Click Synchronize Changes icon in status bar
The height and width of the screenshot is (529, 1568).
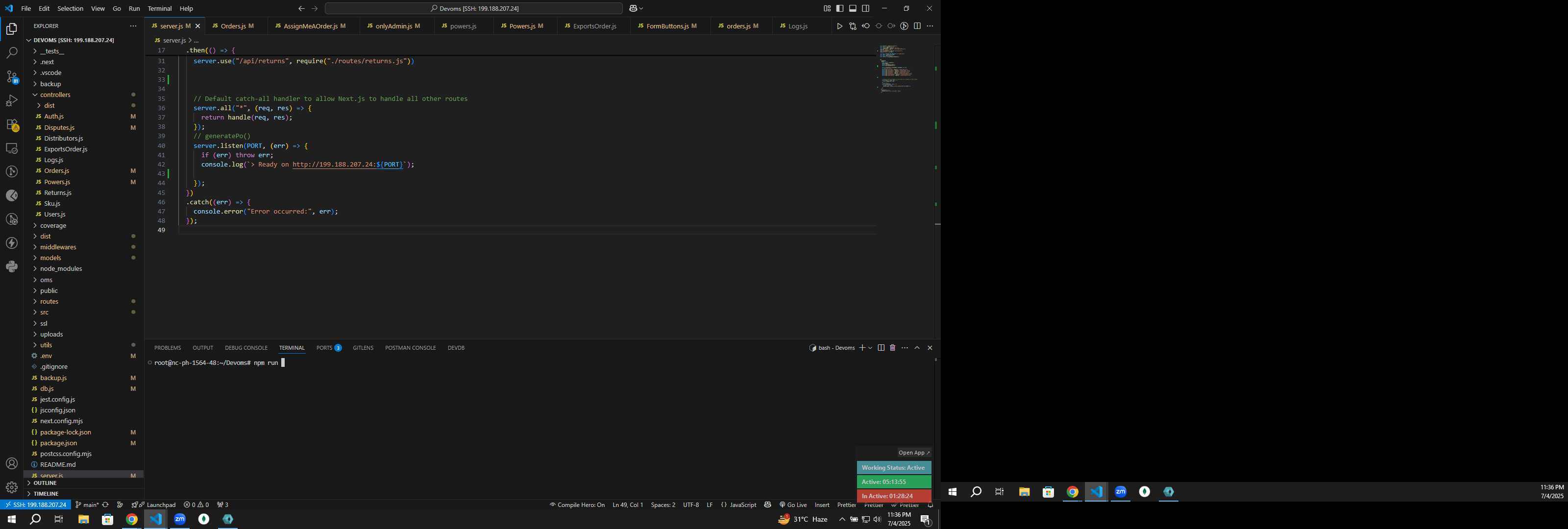105,505
